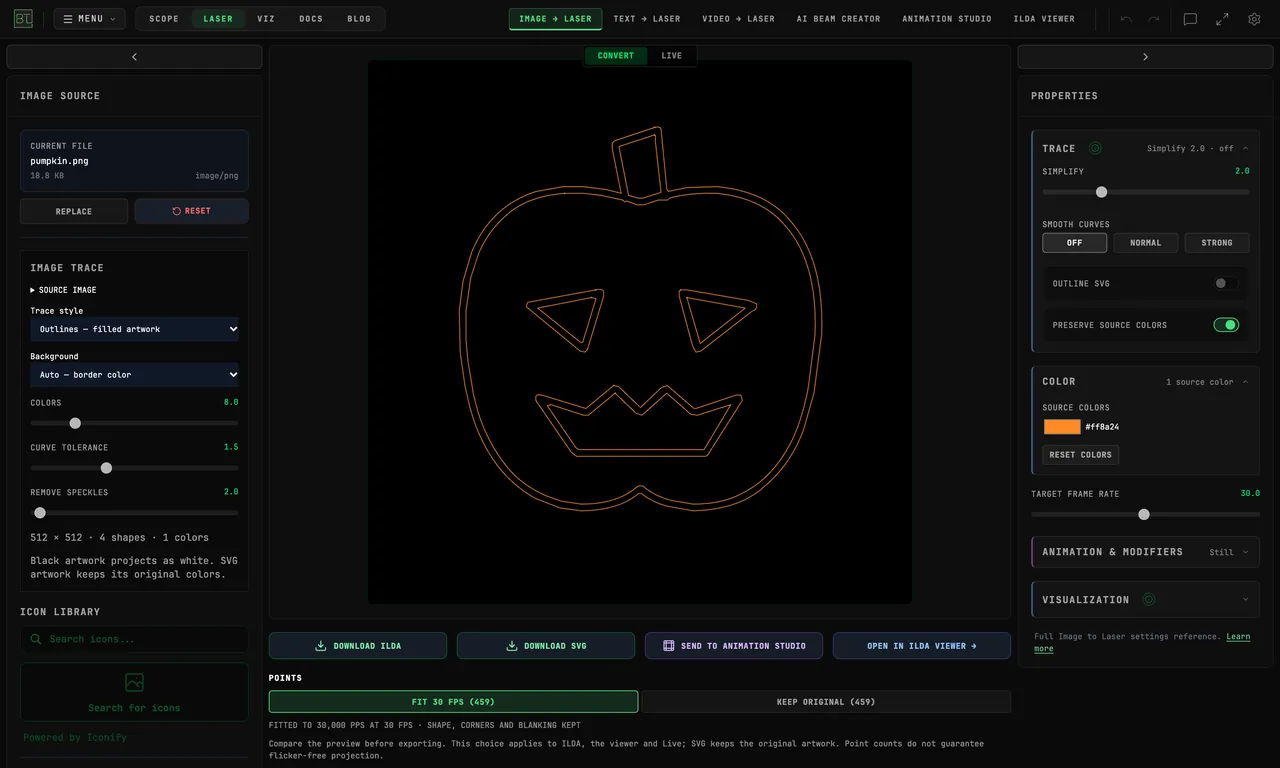The height and width of the screenshot is (768, 1280).
Task: Click the Simplify slider handle
Action: pos(1101,192)
